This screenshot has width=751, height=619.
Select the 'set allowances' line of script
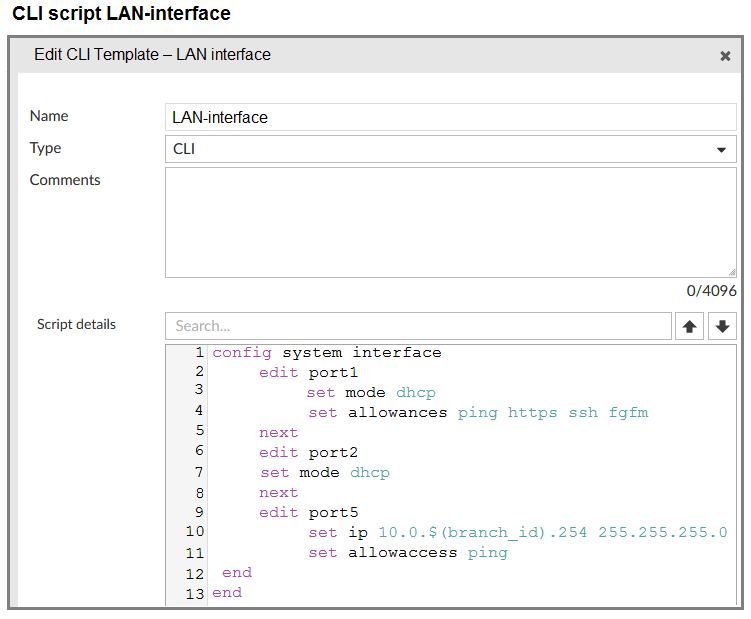pyautogui.click(x=478, y=412)
